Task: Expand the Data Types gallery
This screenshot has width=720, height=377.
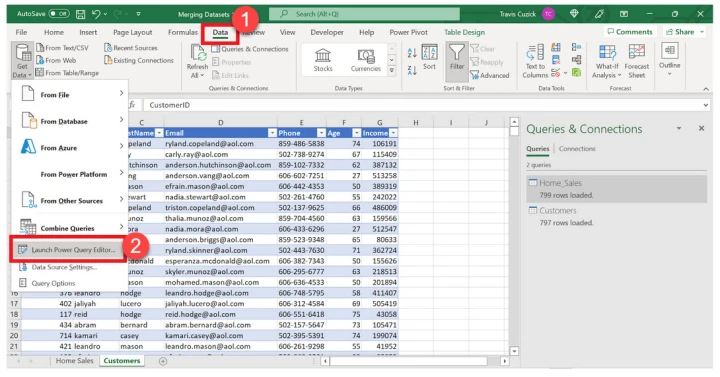Action: tap(392, 71)
